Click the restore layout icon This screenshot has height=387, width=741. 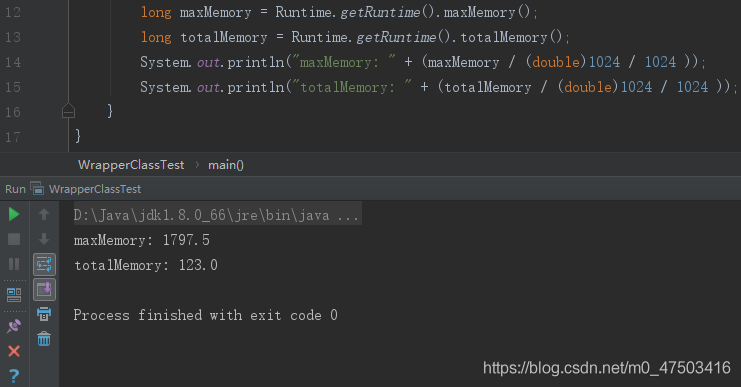[14, 295]
